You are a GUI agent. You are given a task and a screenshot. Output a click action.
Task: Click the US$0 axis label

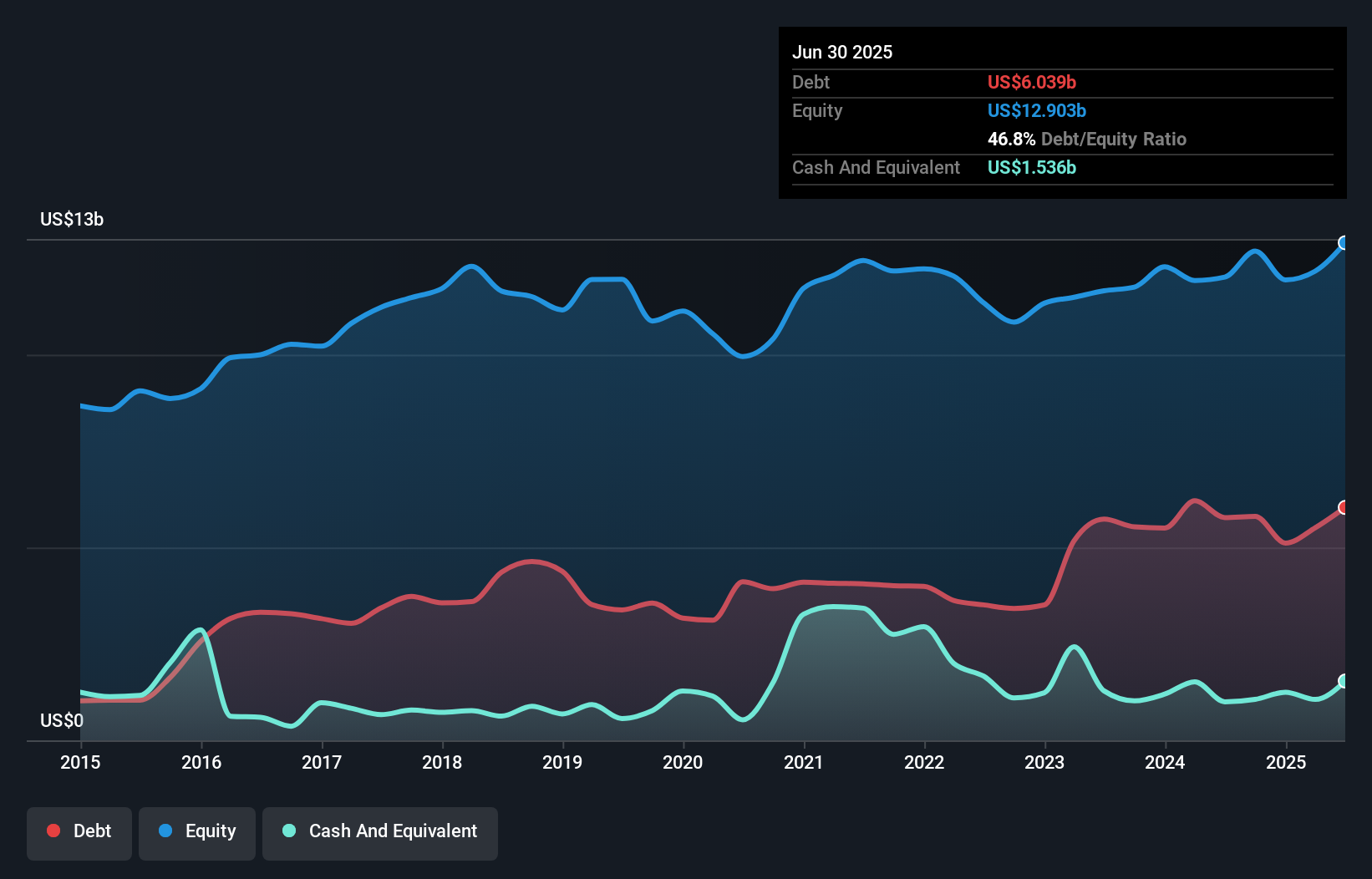click(x=60, y=720)
